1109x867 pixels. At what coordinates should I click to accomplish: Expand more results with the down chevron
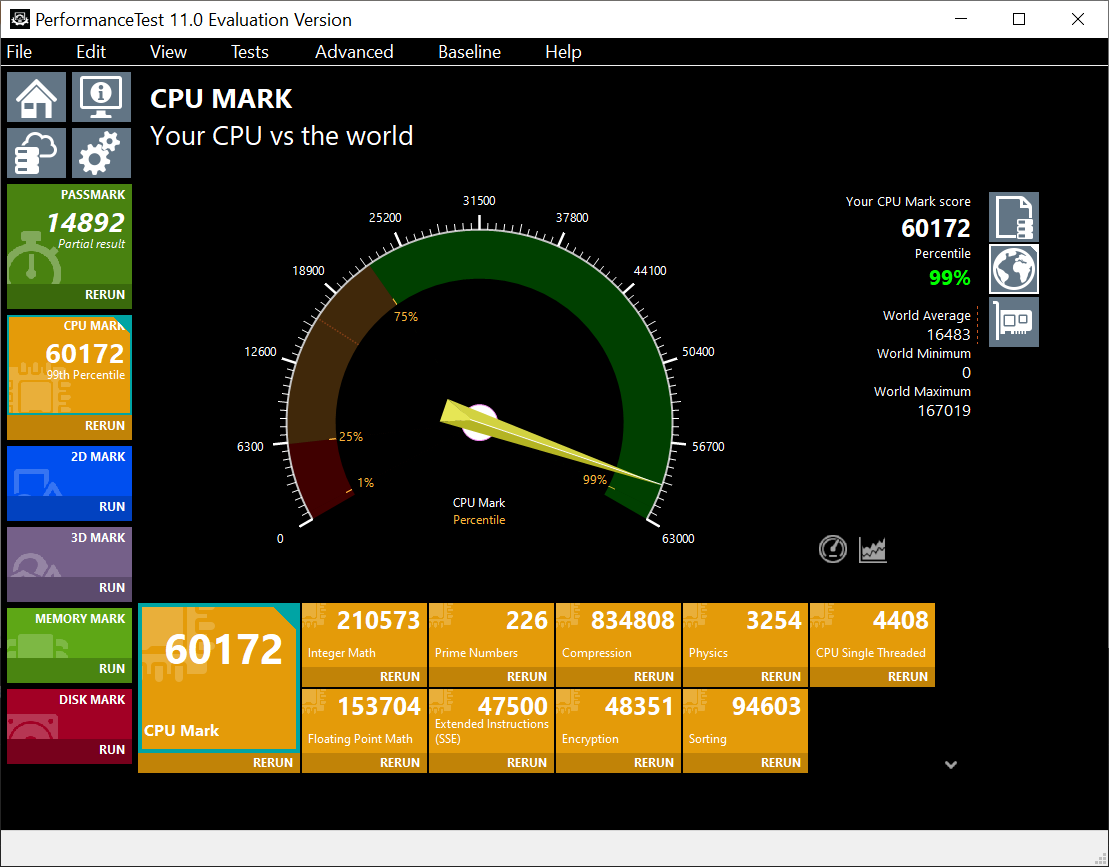point(951,765)
